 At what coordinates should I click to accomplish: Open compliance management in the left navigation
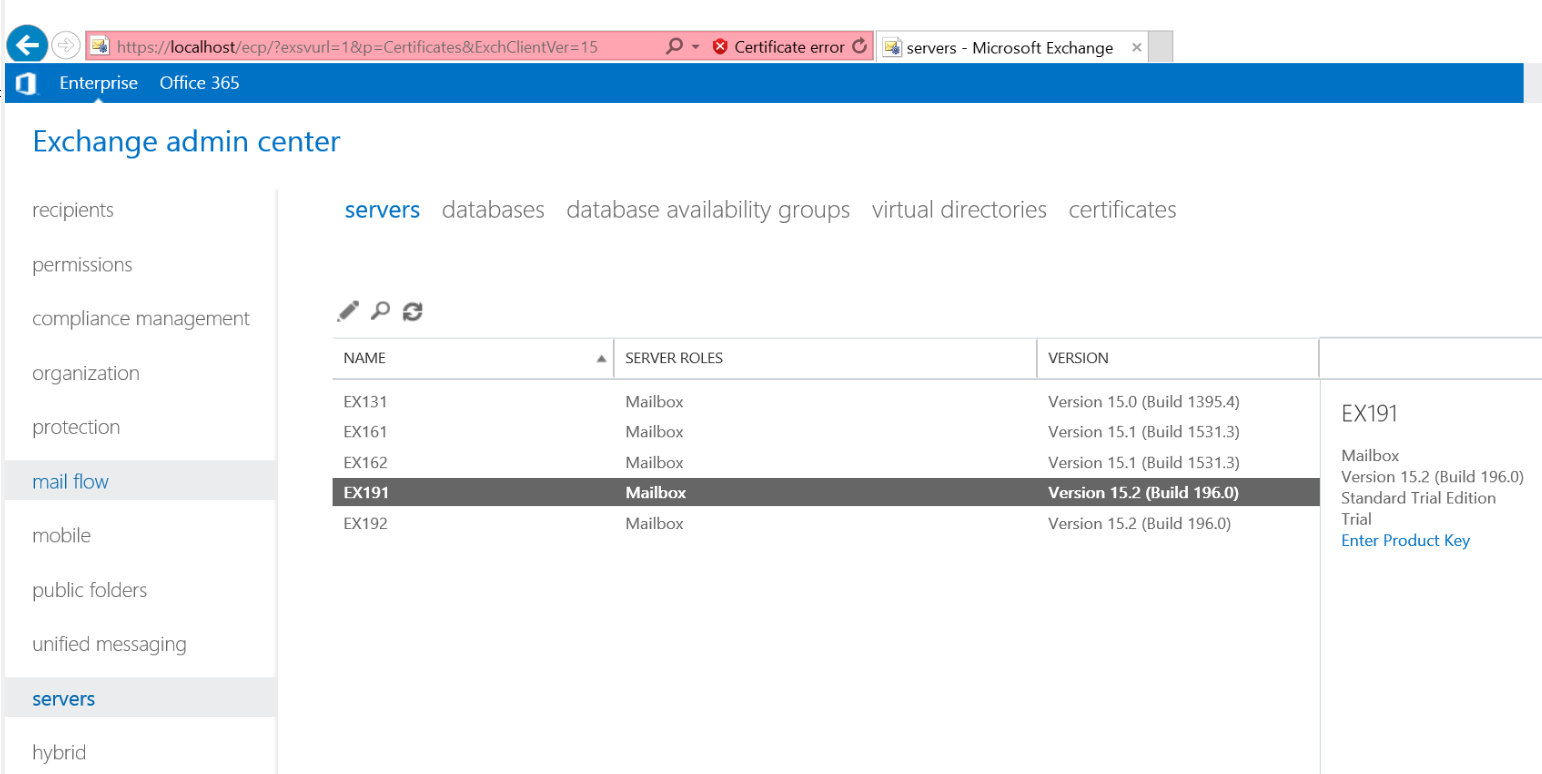click(141, 319)
